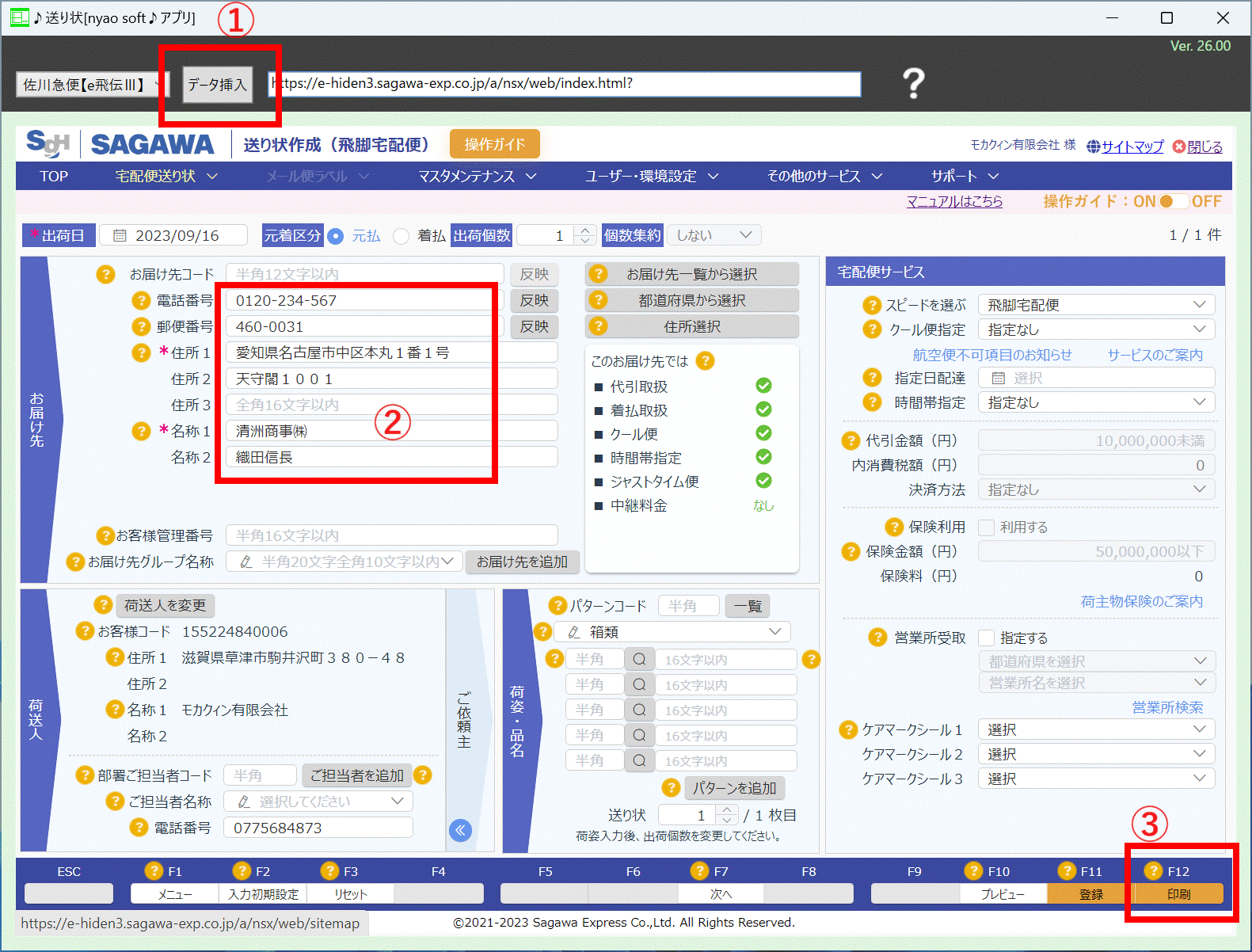Open the その他のサービス menu
Screen dimensions: 1252x952
click(824, 176)
